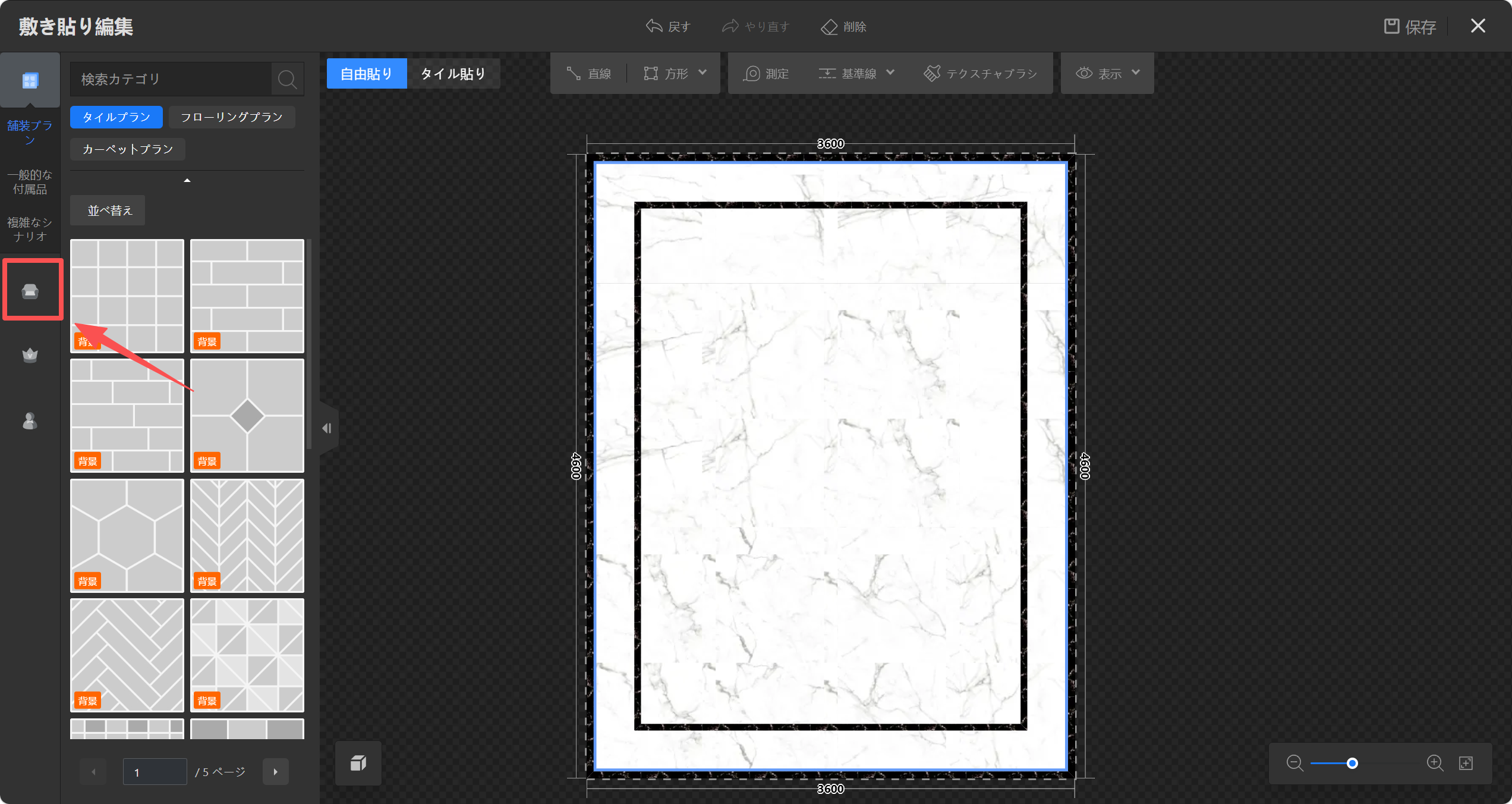Viewport: 1512px width, 804px height.
Task: Collapse the left panel with arrow handle
Action: tap(327, 428)
